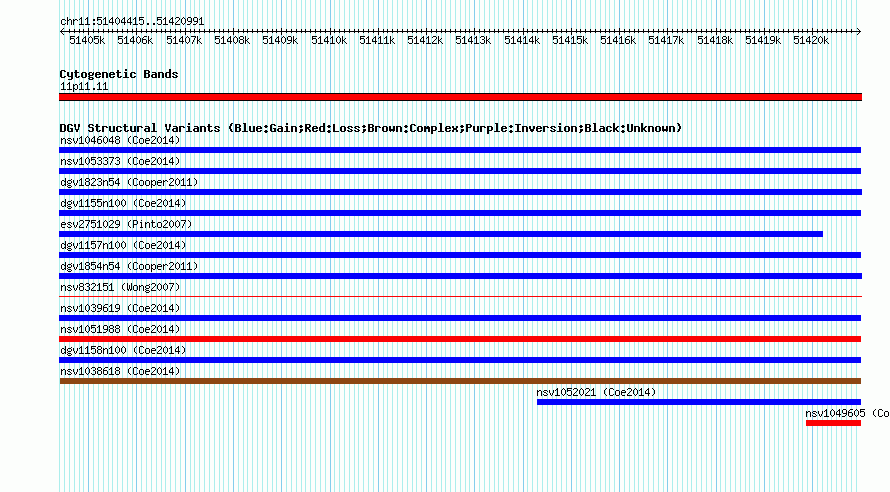Select the blue bar under dgv1157n100
The image size is (890, 492).
pyautogui.click(x=460, y=255)
